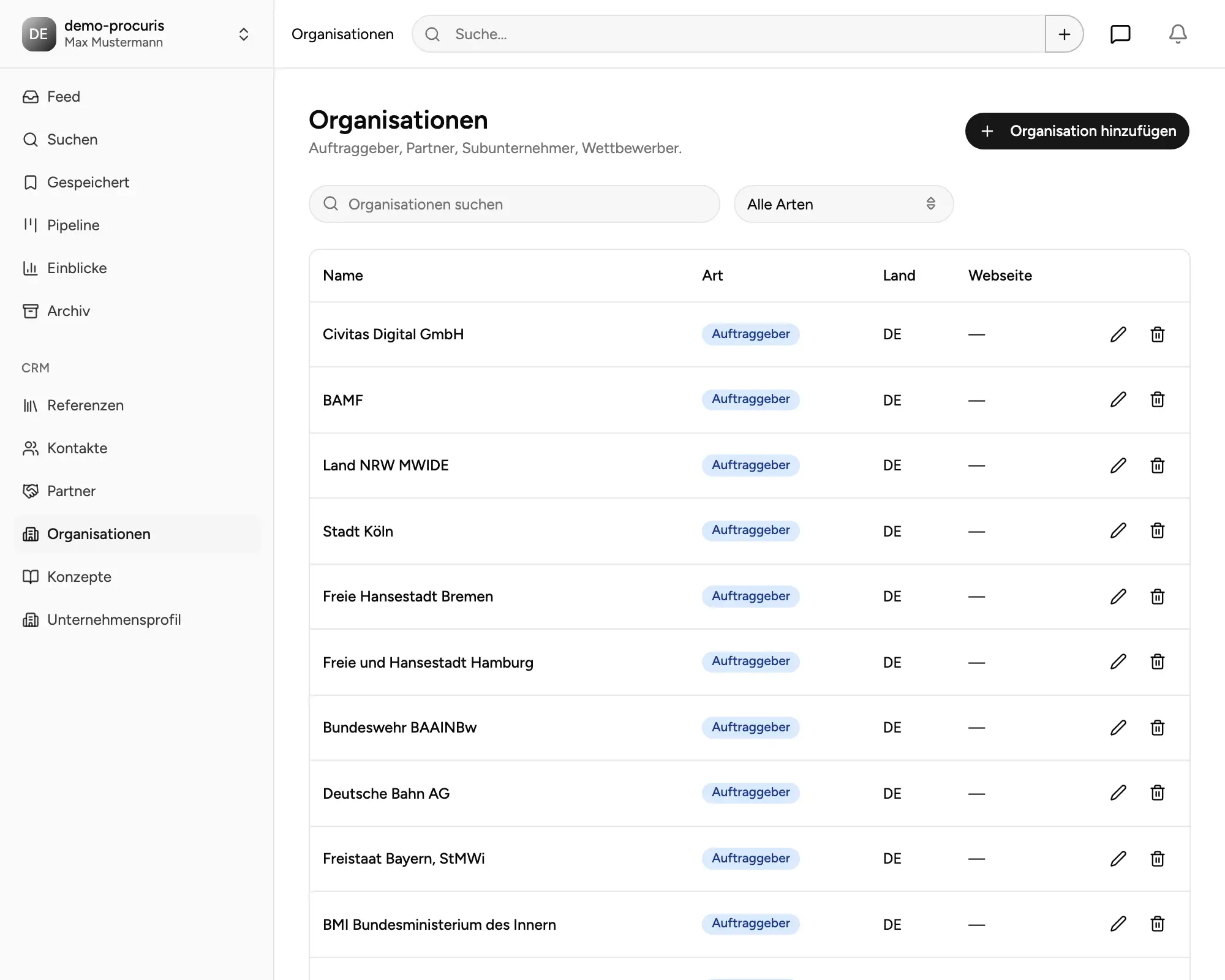Image resolution: width=1225 pixels, height=980 pixels.
Task: Click the Freistaat Bayern, StMWi name
Action: (404, 859)
